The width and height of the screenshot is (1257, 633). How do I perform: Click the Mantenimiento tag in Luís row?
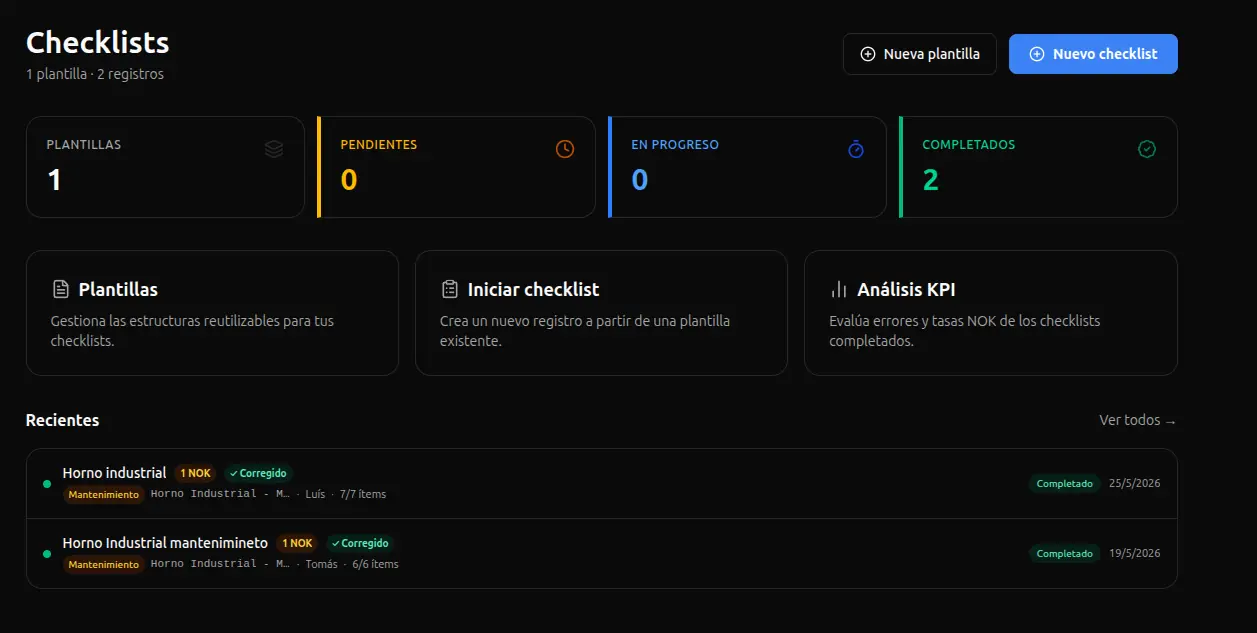point(104,494)
